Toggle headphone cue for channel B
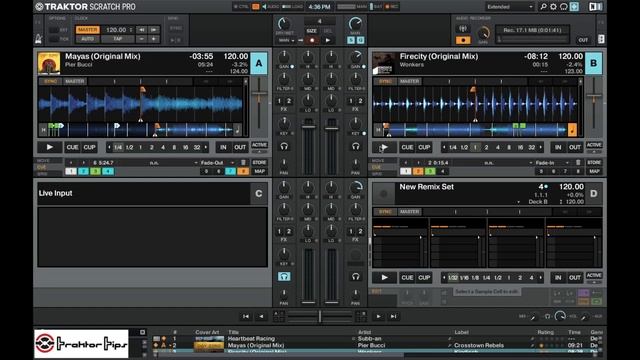 click(356, 146)
